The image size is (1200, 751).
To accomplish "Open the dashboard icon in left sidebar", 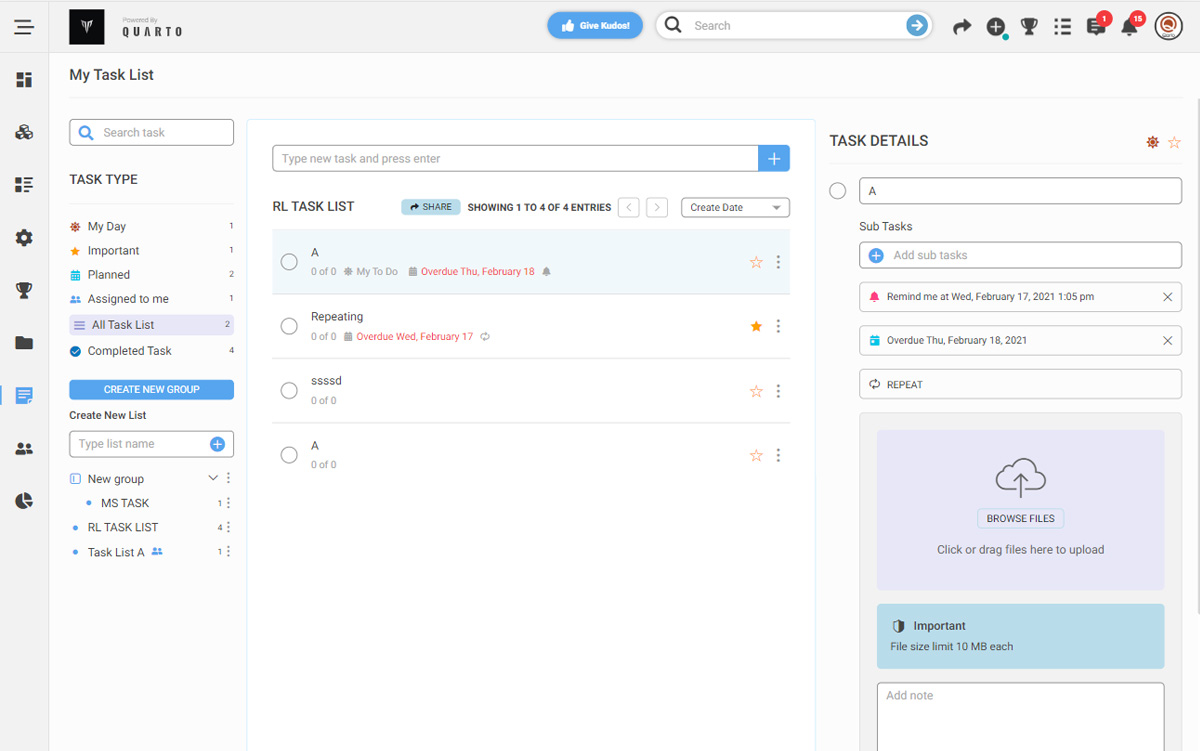I will [x=24, y=80].
